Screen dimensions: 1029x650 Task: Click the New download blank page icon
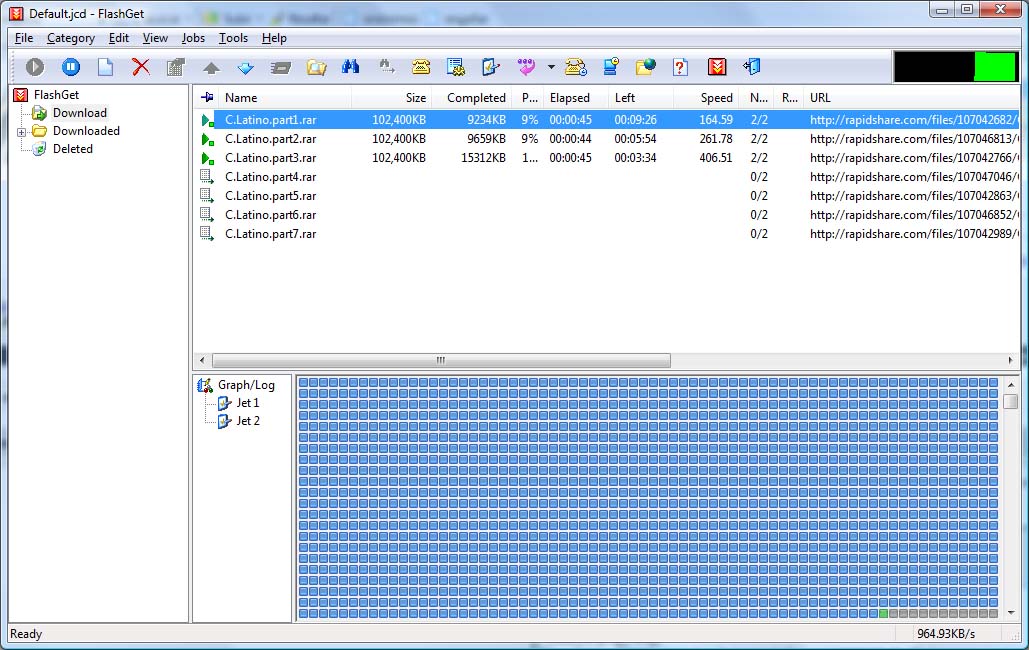click(x=105, y=67)
